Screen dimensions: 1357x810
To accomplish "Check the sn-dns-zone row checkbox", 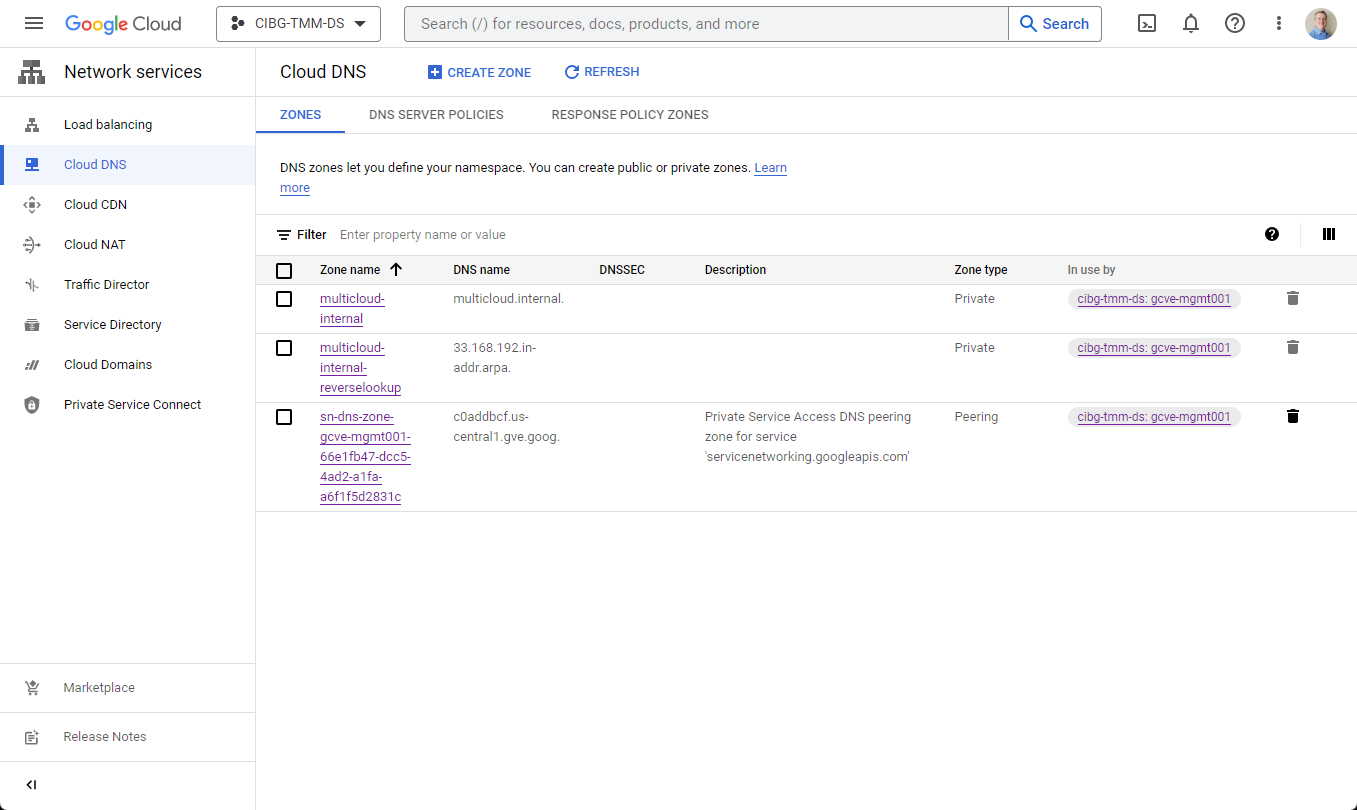I will tap(284, 417).
